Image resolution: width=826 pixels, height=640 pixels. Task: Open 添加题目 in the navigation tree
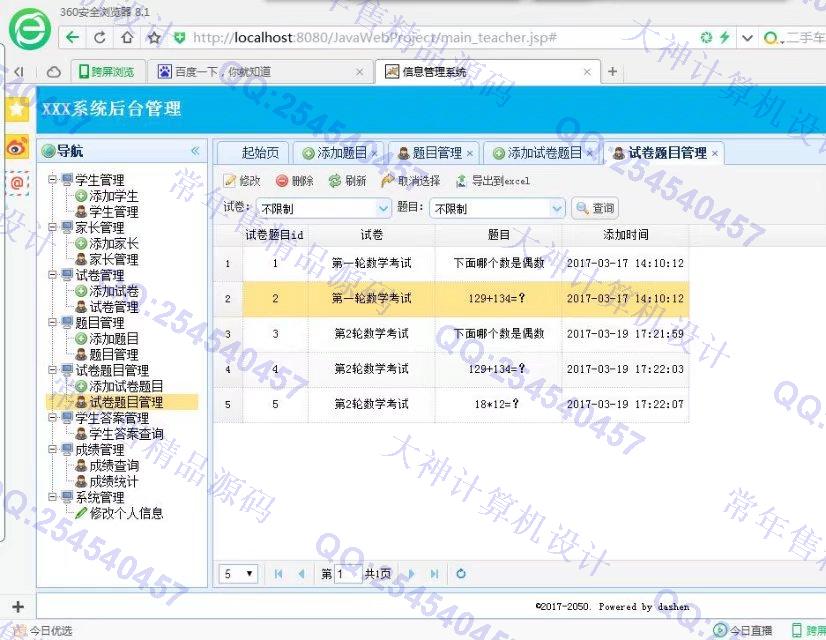pos(113,339)
